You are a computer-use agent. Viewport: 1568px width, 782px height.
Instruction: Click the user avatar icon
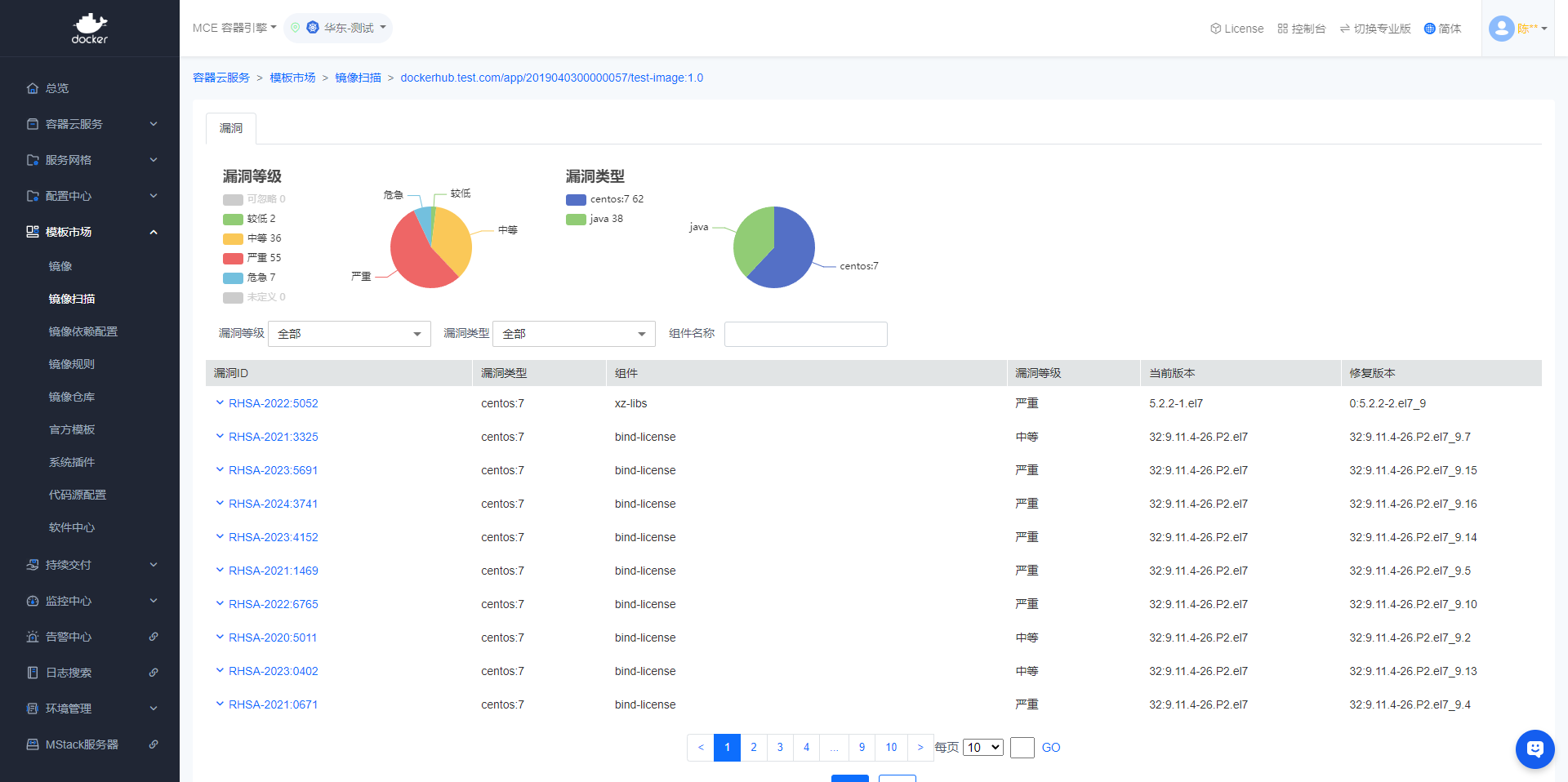pyautogui.click(x=1501, y=29)
